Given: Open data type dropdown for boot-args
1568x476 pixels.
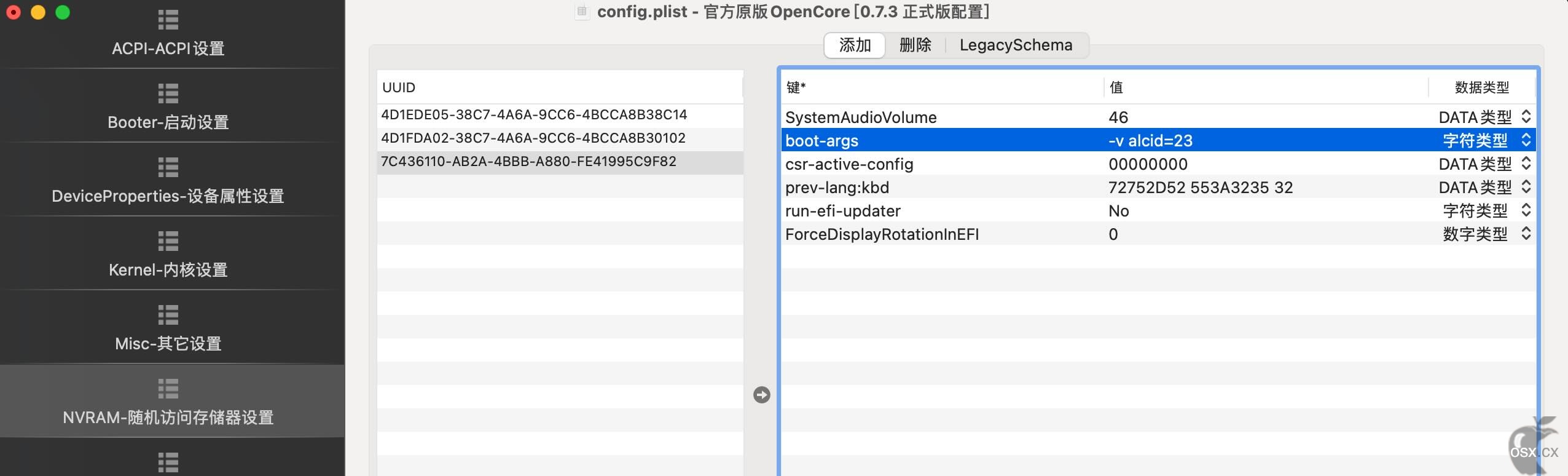Looking at the screenshot, I should (1526, 140).
